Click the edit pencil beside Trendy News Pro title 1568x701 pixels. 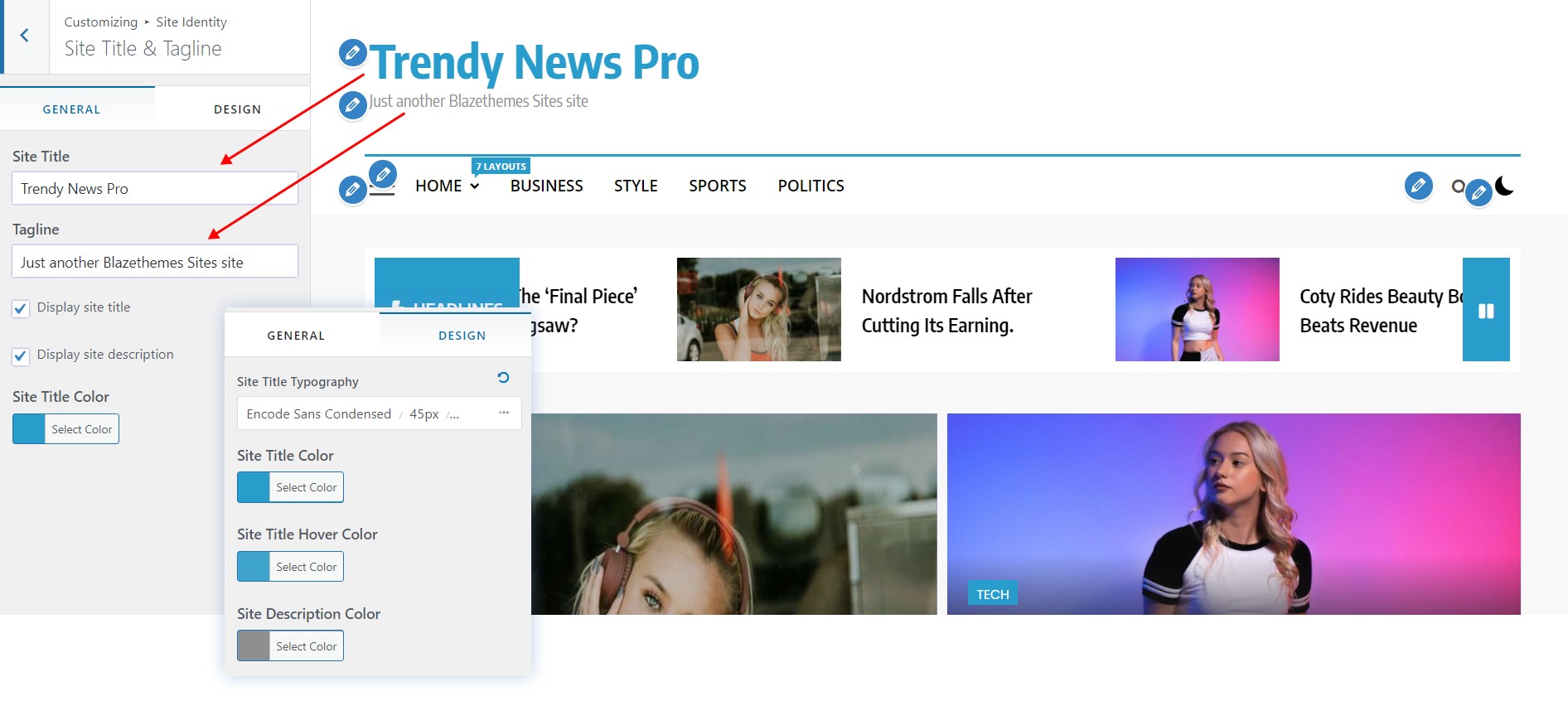352,53
